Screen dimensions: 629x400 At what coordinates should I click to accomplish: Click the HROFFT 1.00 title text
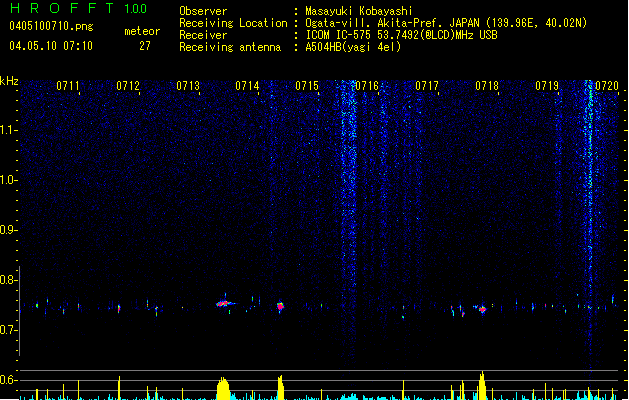pyautogui.click(x=79, y=8)
